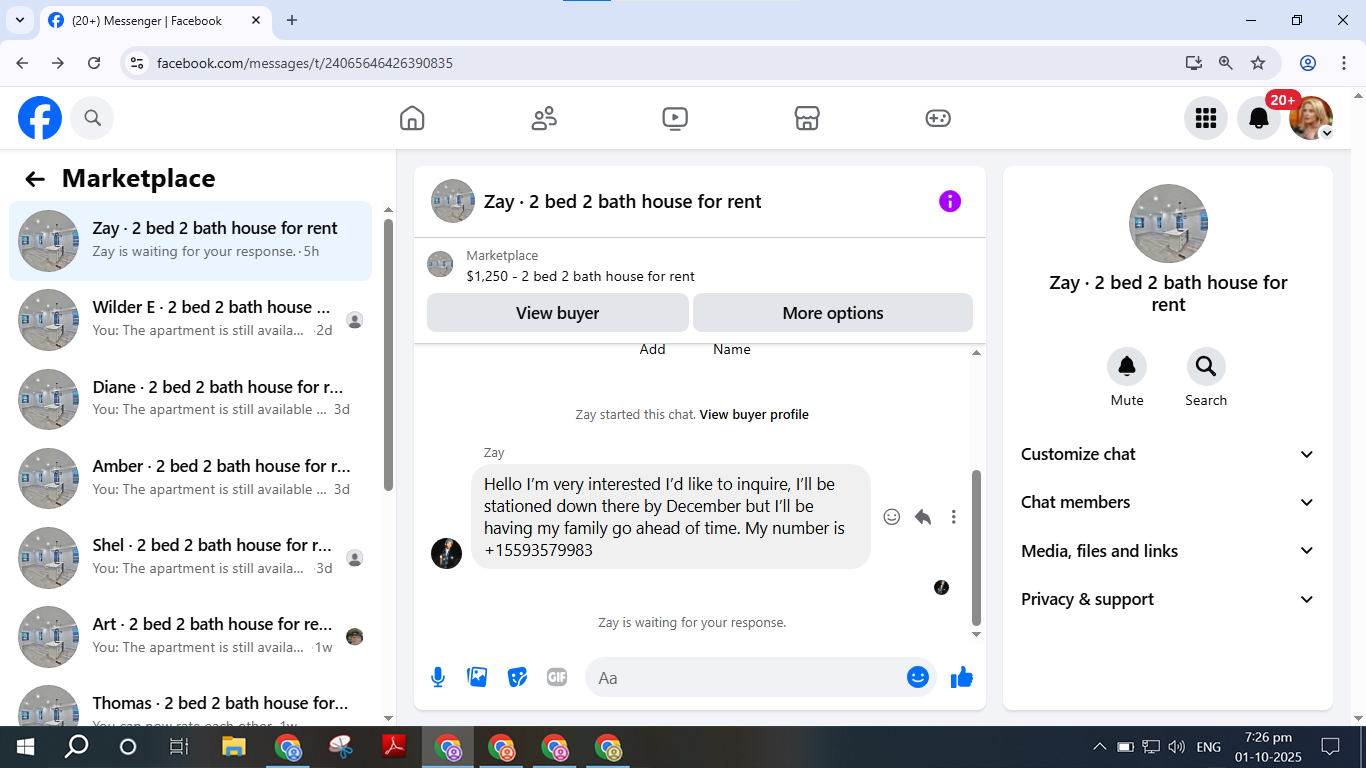Viewport: 1366px width, 768px height.
Task: Go back using the Marketplace back arrow
Action: (35, 179)
